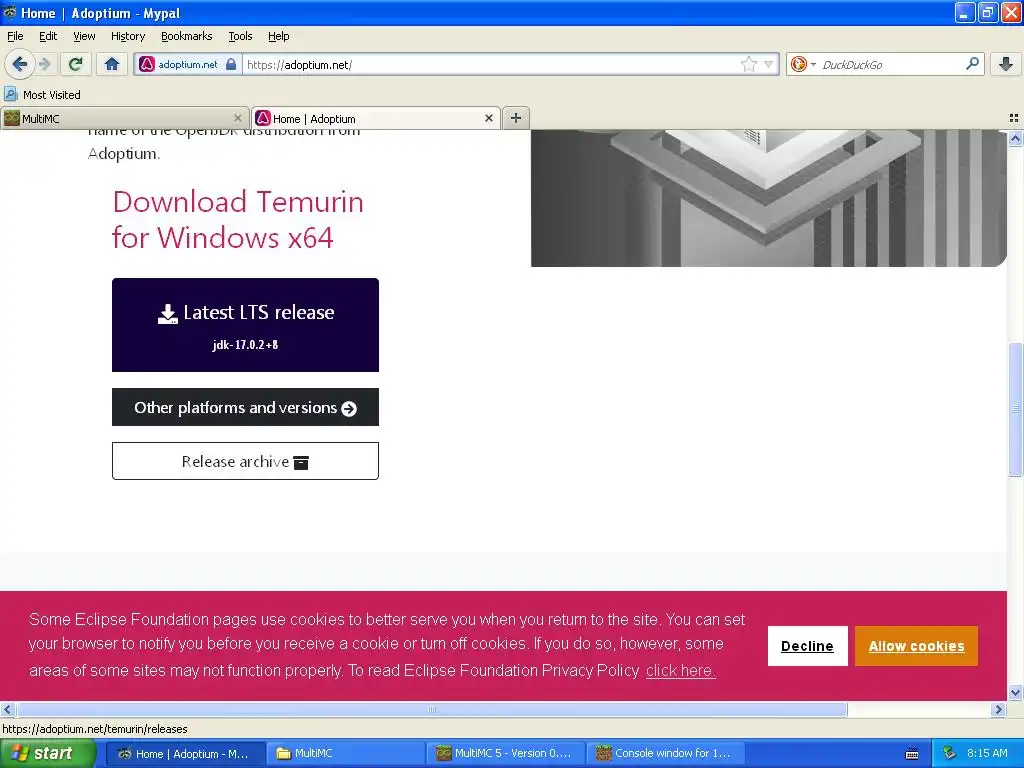
Task: Click the adoptium.net site identity badge
Action: 187,64
